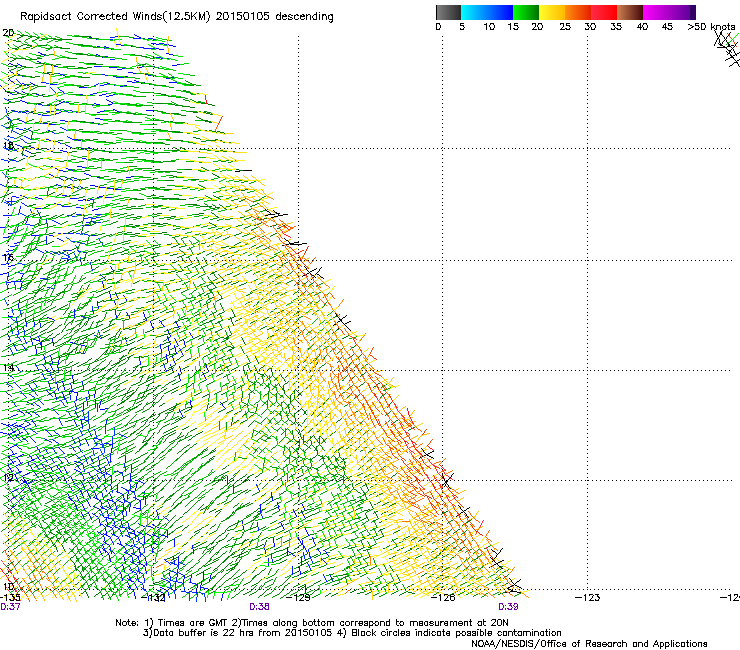Image resolution: width=740 pixels, height=650 pixels.
Task: Click the yellow 20-25 knots legend swatch
Action: [552, 12]
